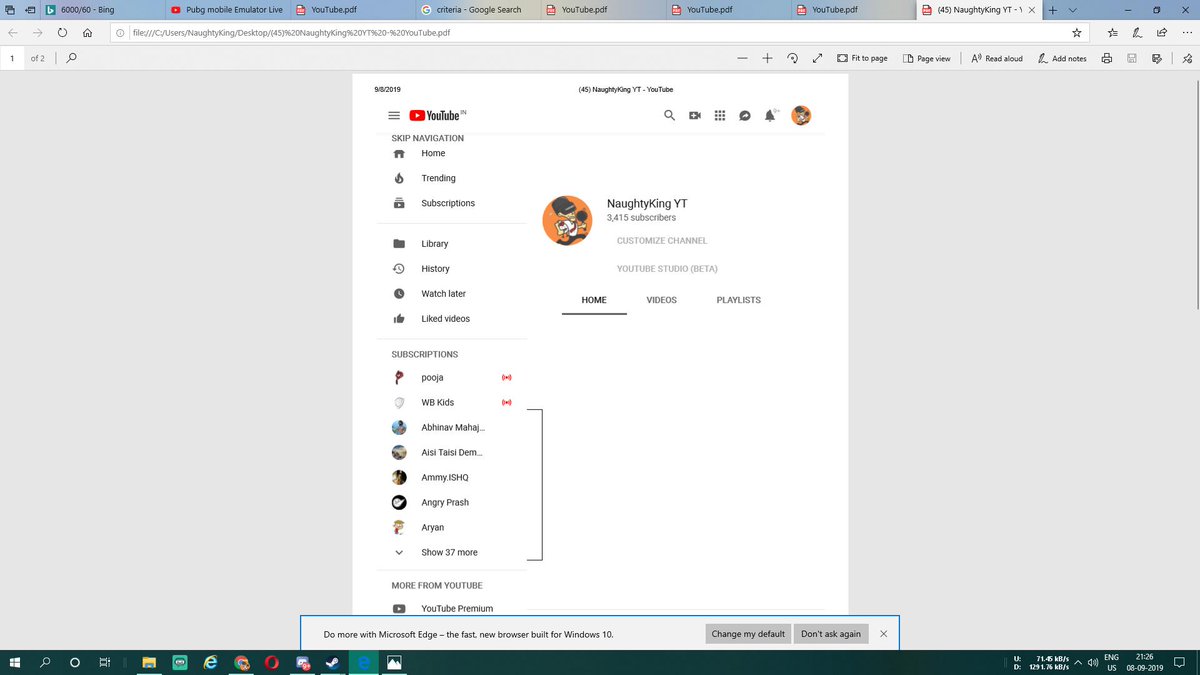This screenshot has width=1200, height=675.
Task: Click Add notes button
Action: 1062,58
